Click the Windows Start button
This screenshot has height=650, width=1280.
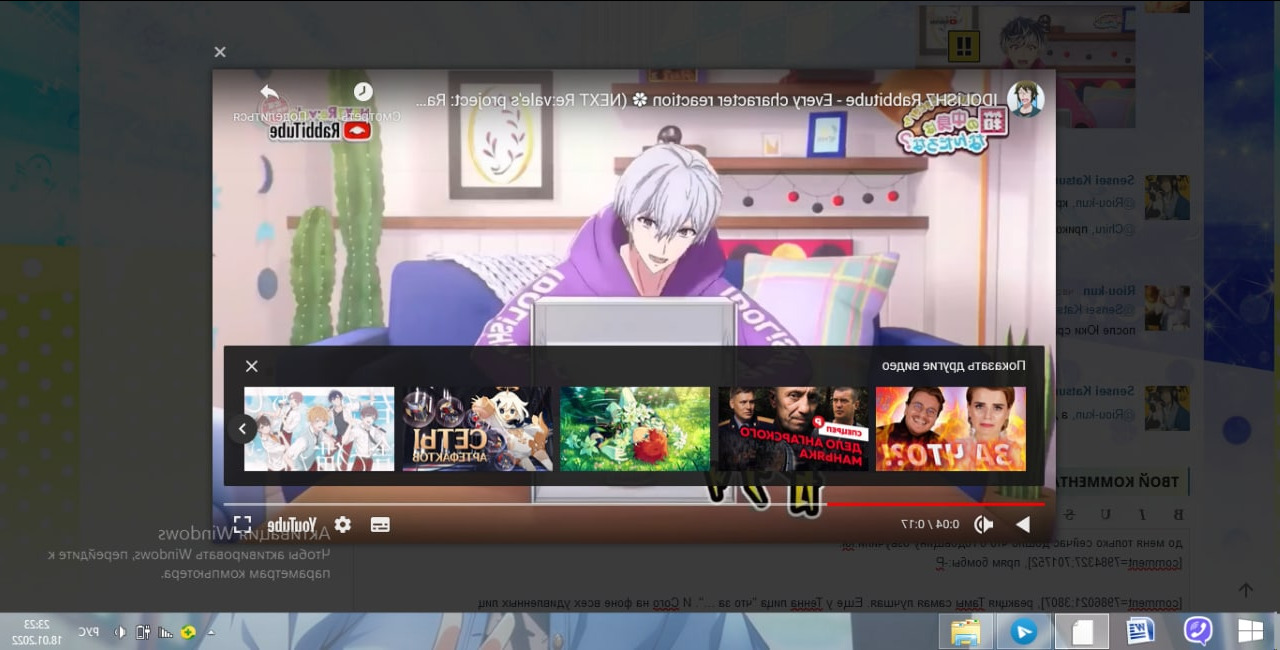click(1250, 631)
